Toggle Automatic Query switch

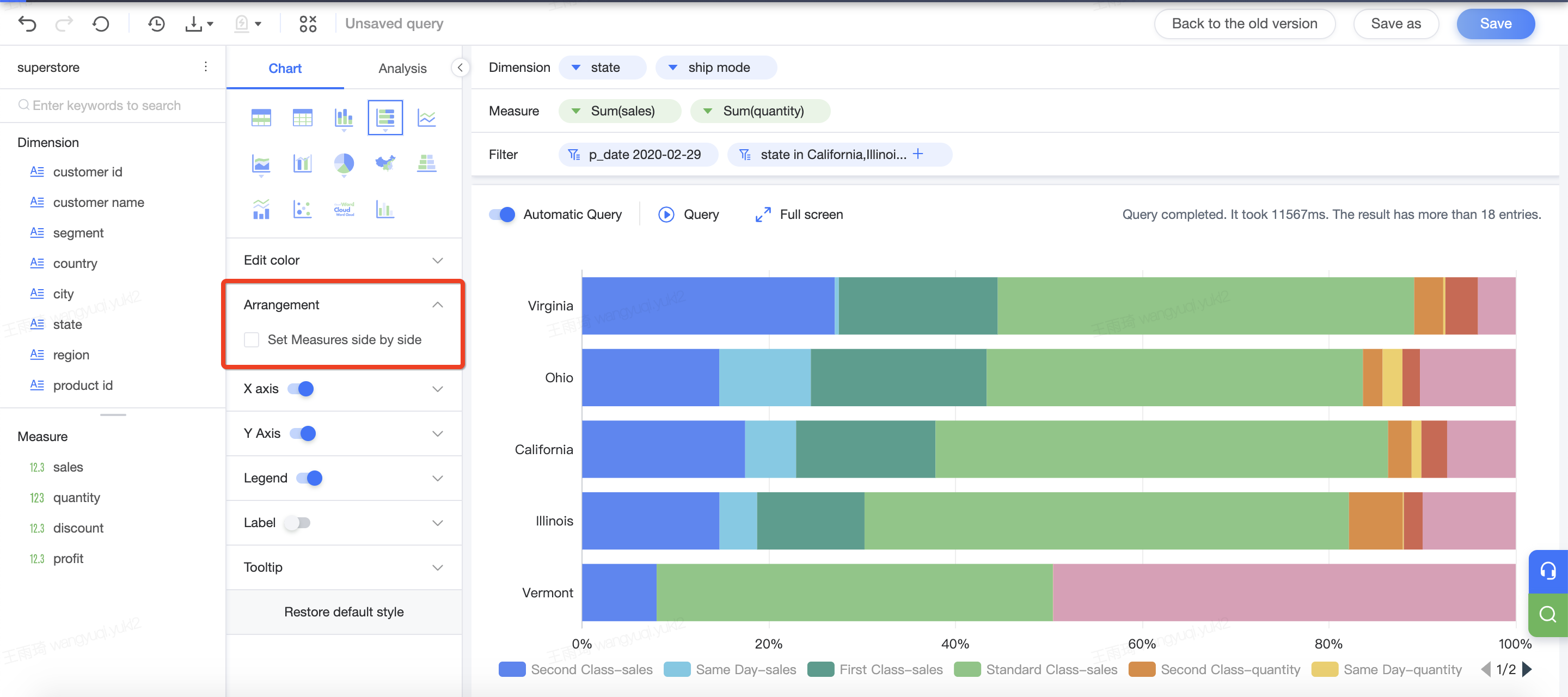(x=501, y=215)
